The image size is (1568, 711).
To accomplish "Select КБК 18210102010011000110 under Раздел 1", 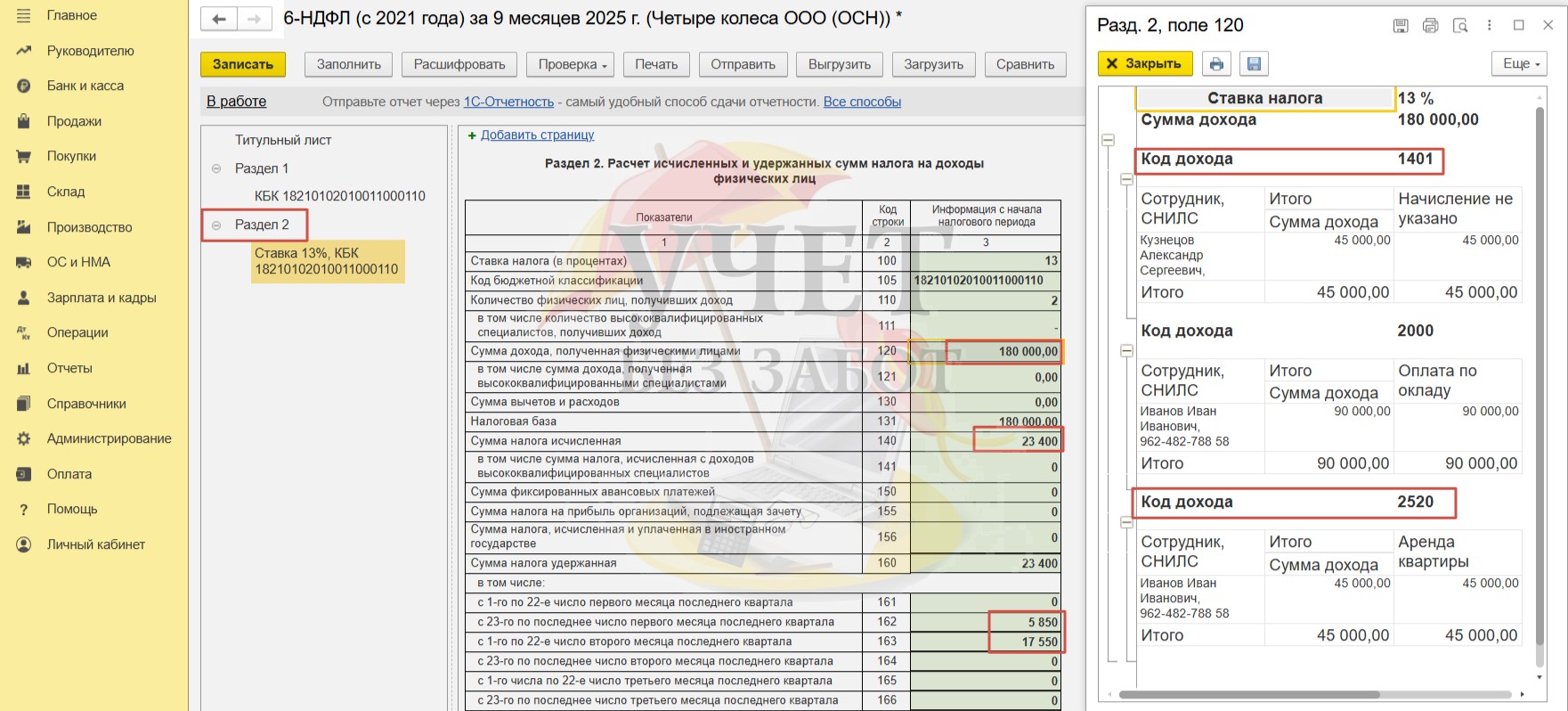I will coord(340,196).
